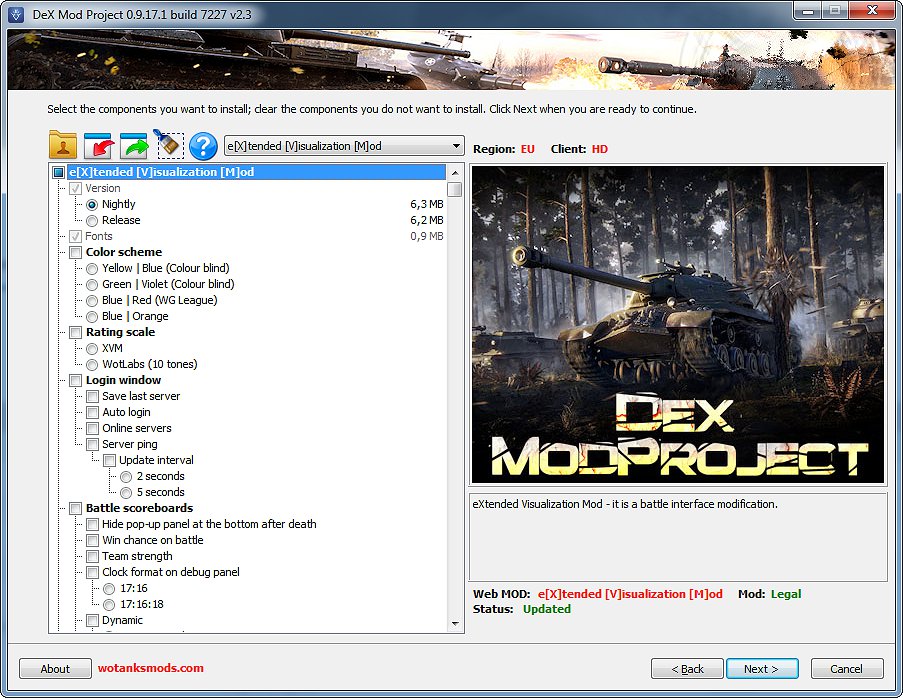Select the Nightly version radio button
903x698 pixels.
92,204
